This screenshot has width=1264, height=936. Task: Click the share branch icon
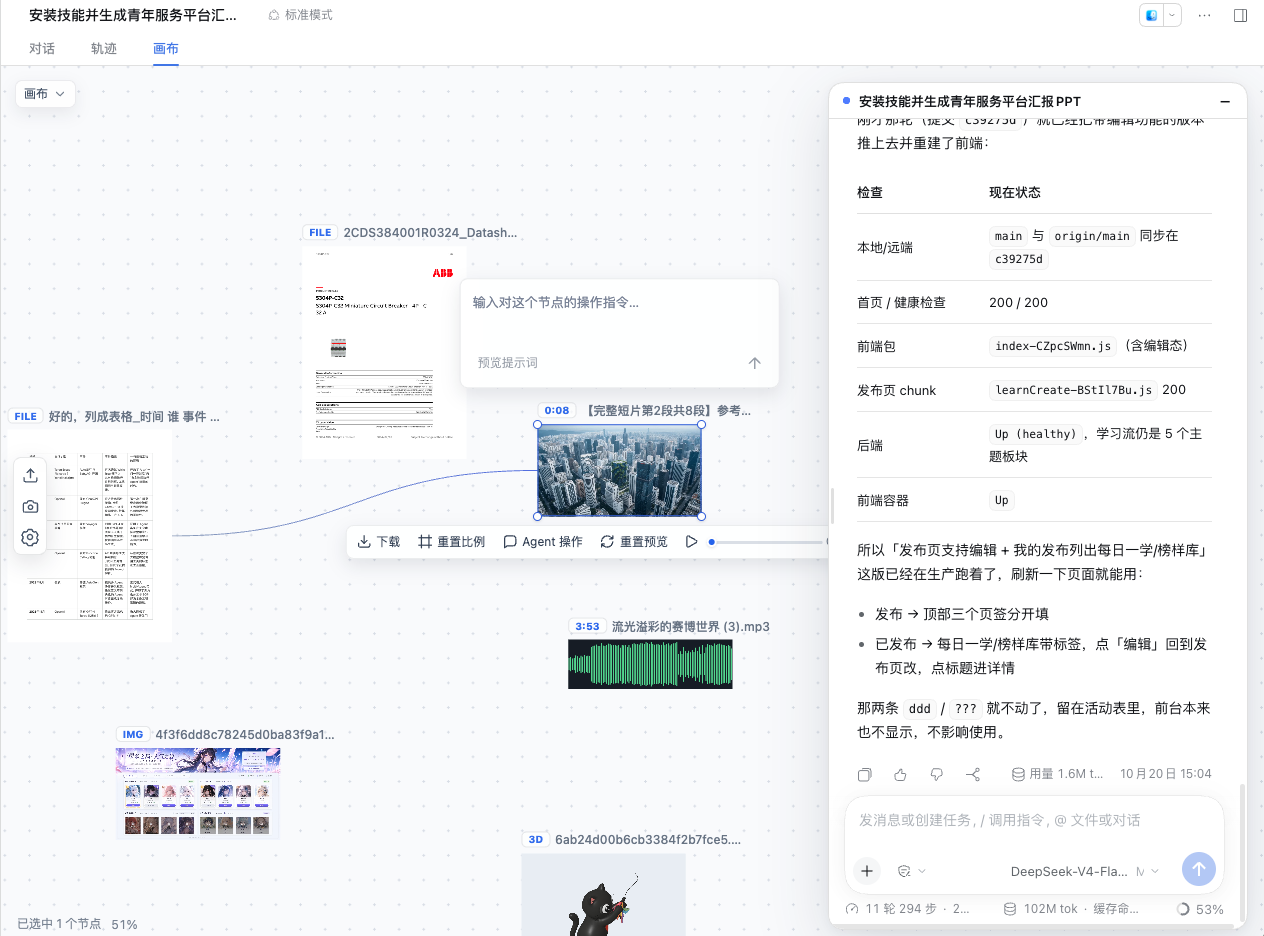point(973,774)
